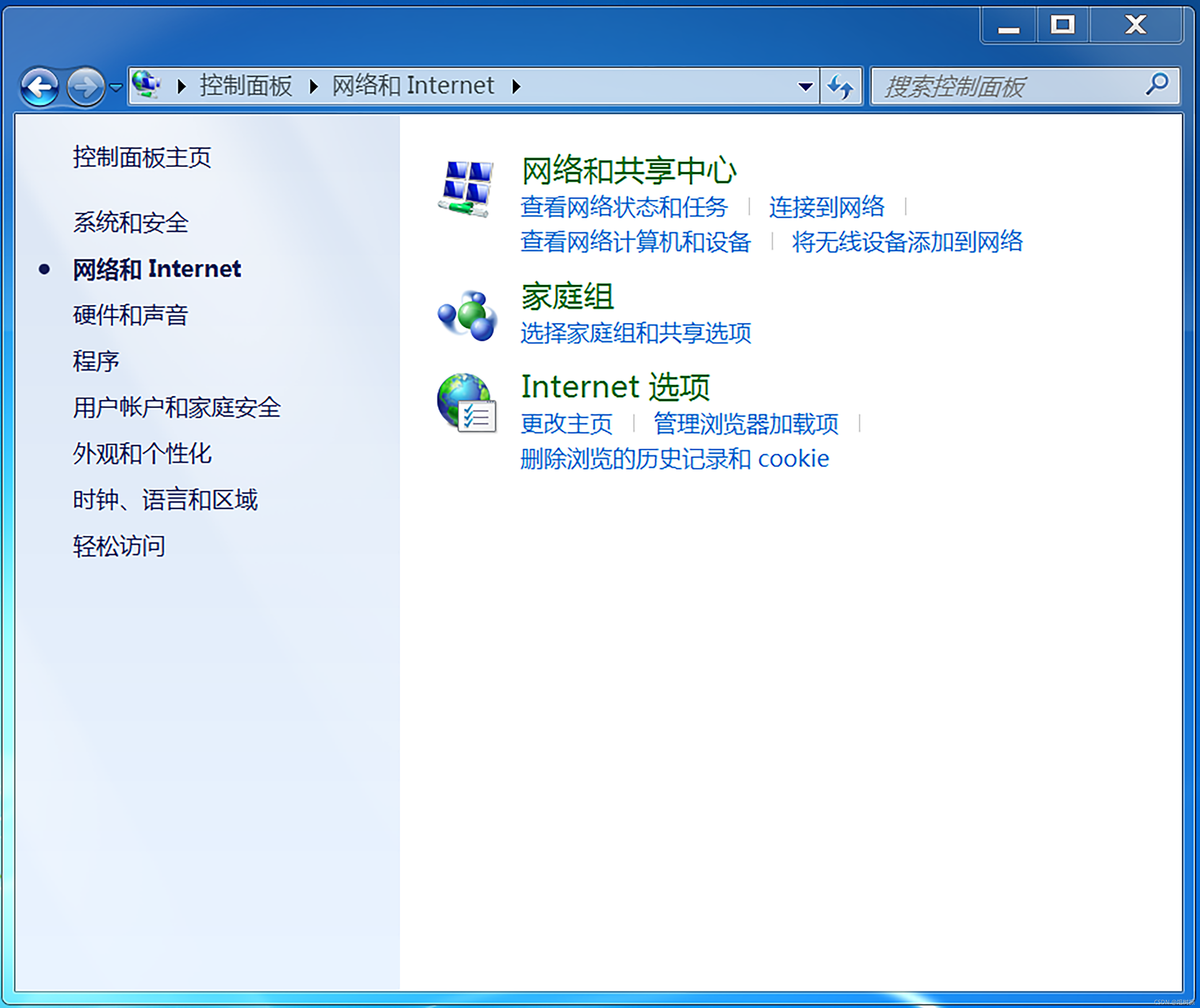Expand the arrow after 网络和 Internet breadcrumb
Image resolution: width=1200 pixels, height=1008 pixels.
tap(516, 87)
